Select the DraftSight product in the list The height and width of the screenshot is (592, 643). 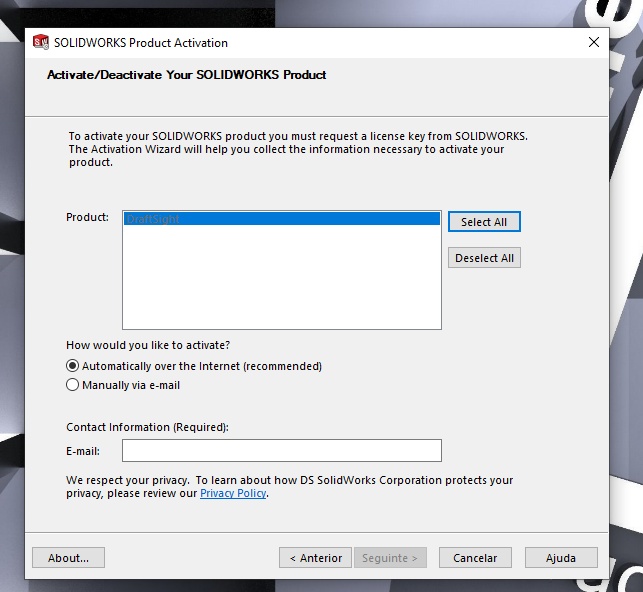pyautogui.click(x=282, y=219)
